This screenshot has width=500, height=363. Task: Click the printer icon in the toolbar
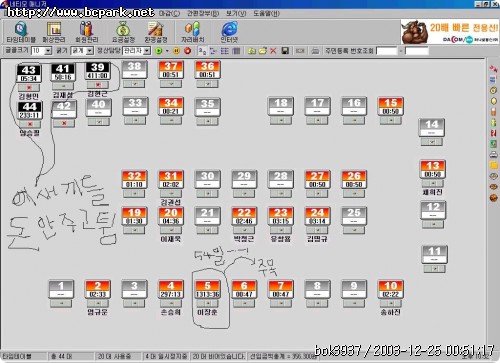pyautogui.click(x=315, y=51)
